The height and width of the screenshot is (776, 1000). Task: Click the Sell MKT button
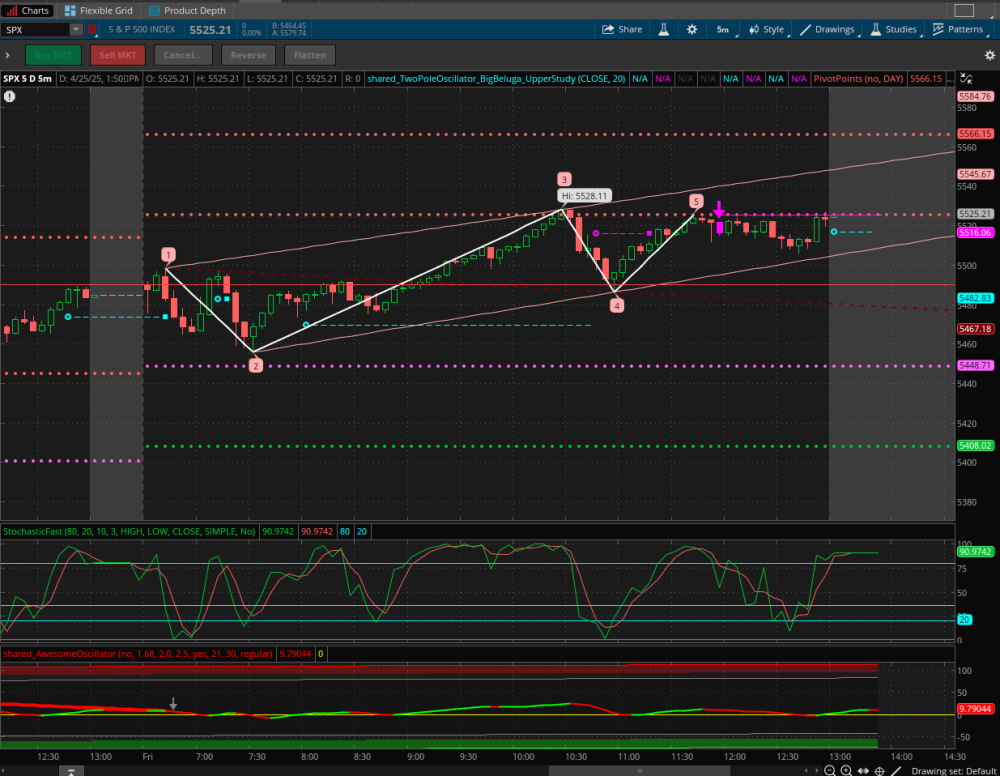[117, 55]
